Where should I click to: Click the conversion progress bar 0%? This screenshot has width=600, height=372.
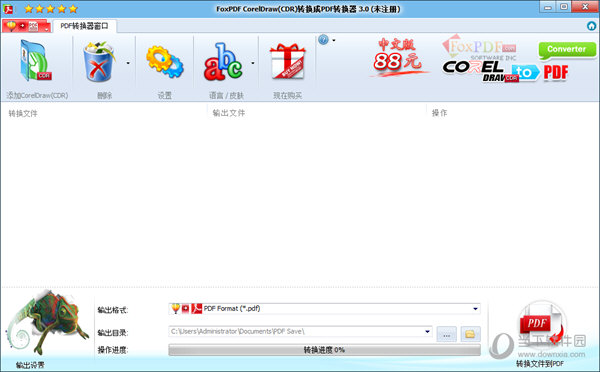coord(324,350)
